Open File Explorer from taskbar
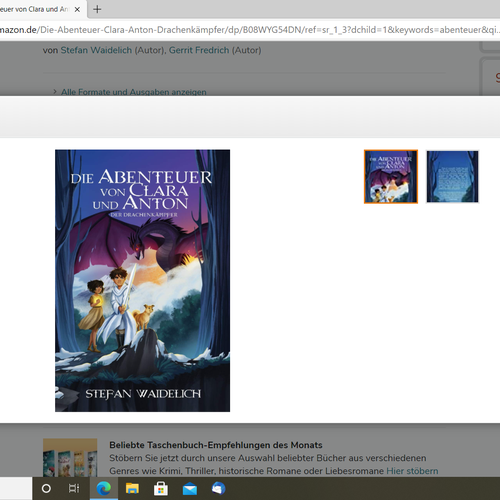The height and width of the screenshot is (500, 500). pos(132,489)
